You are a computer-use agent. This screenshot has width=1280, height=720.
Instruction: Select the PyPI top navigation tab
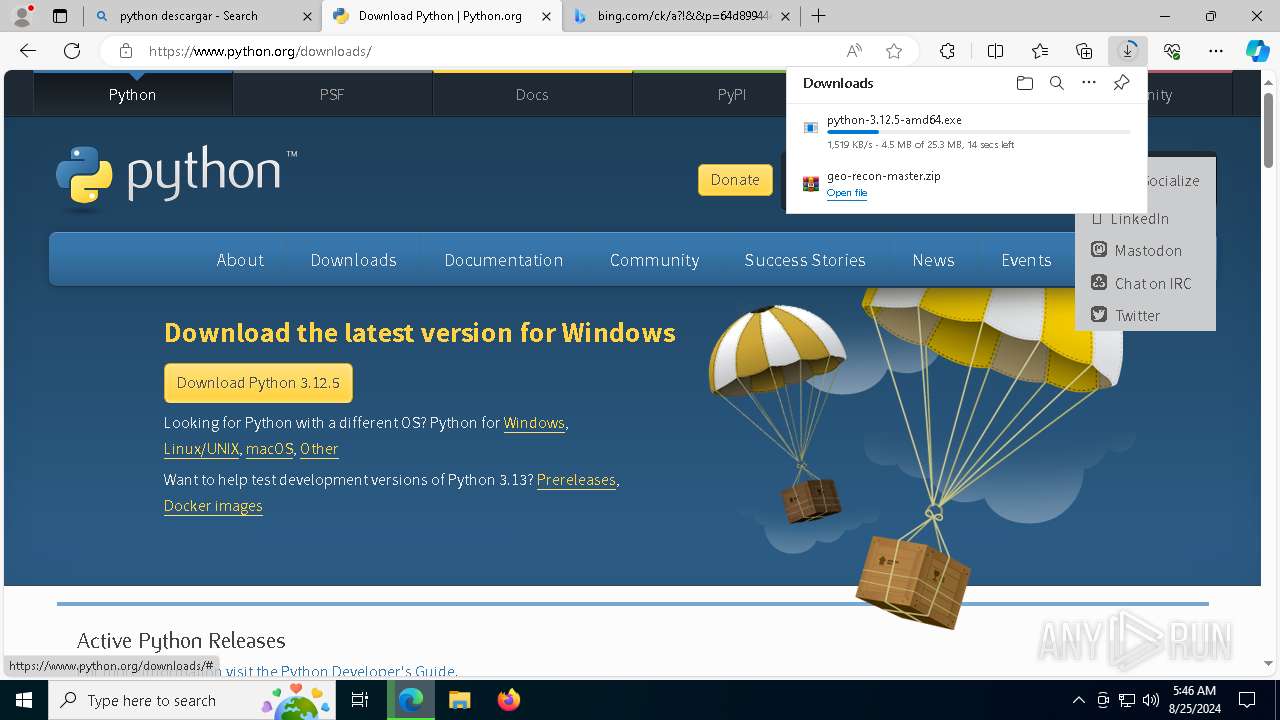tap(732, 94)
